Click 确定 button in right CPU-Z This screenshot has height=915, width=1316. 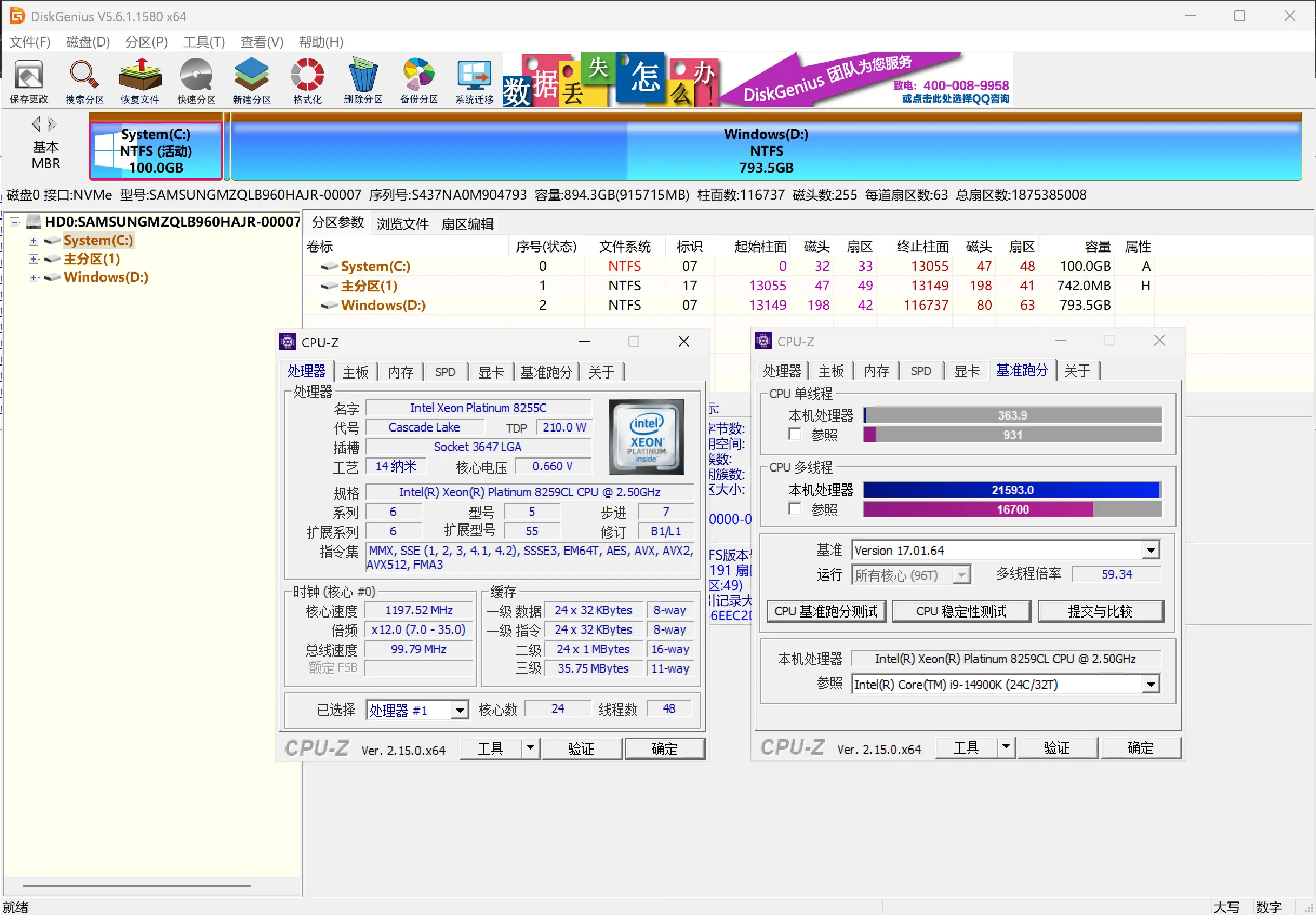pyautogui.click(x=1140, y=747)
